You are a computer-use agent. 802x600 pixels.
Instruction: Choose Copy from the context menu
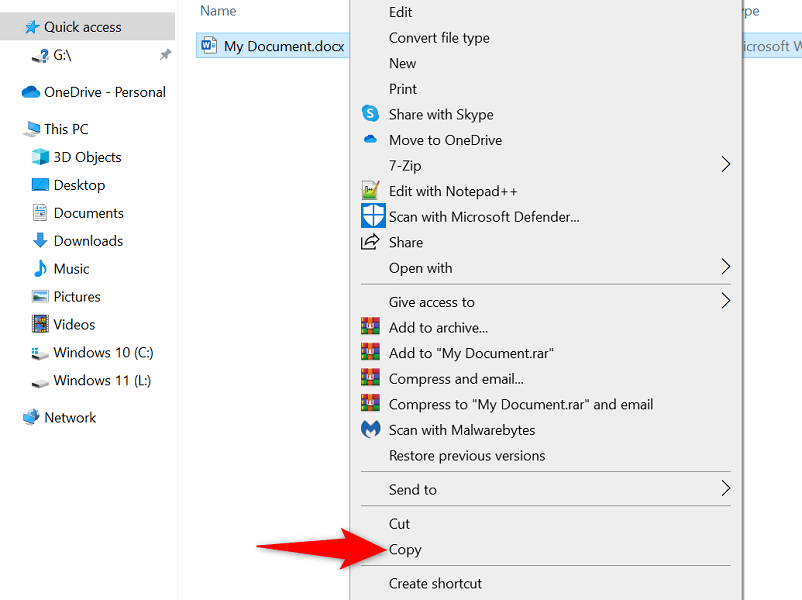pos(405,549)
